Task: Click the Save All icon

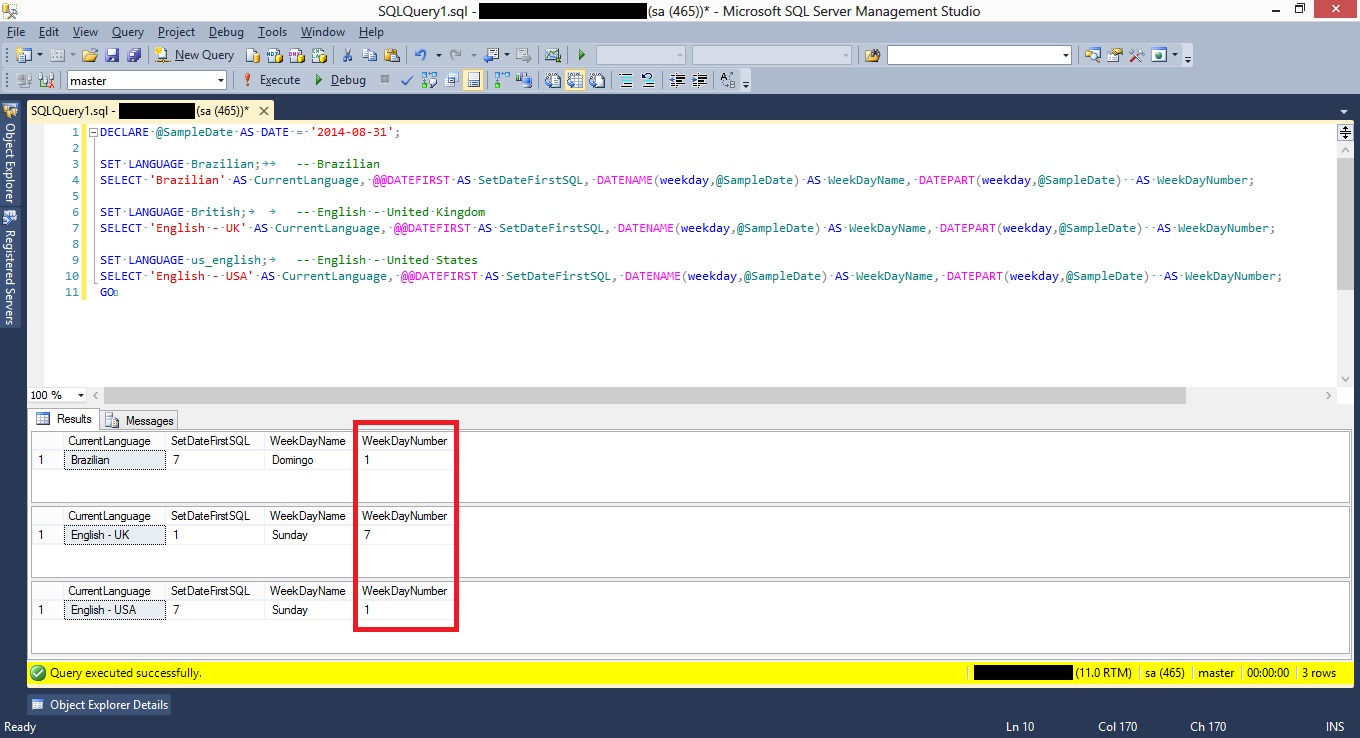Action: tap(133, 55)
